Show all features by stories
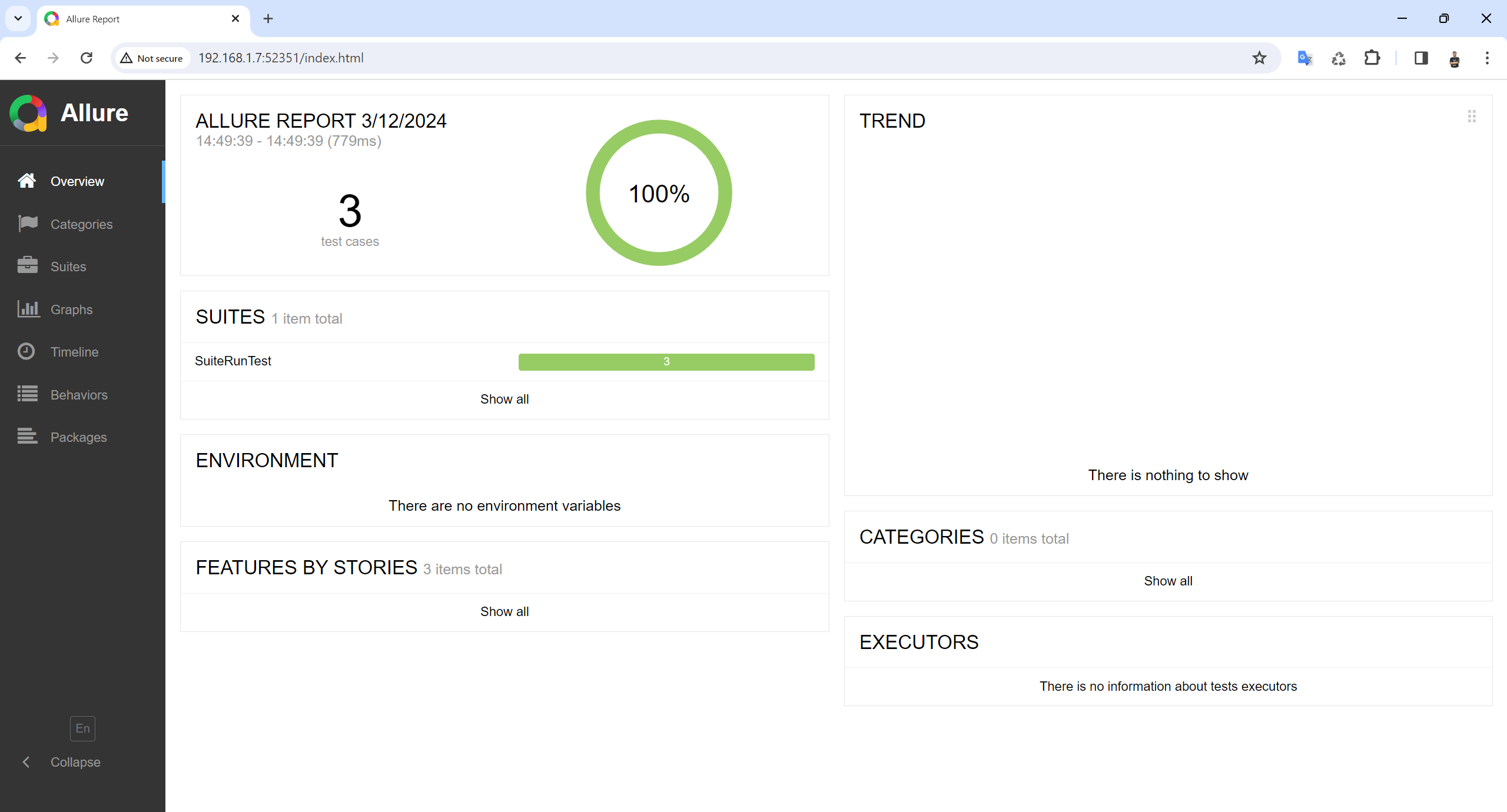Image resolution: width=1507 pixels, height=812 pixels. (x=504, y=612)
